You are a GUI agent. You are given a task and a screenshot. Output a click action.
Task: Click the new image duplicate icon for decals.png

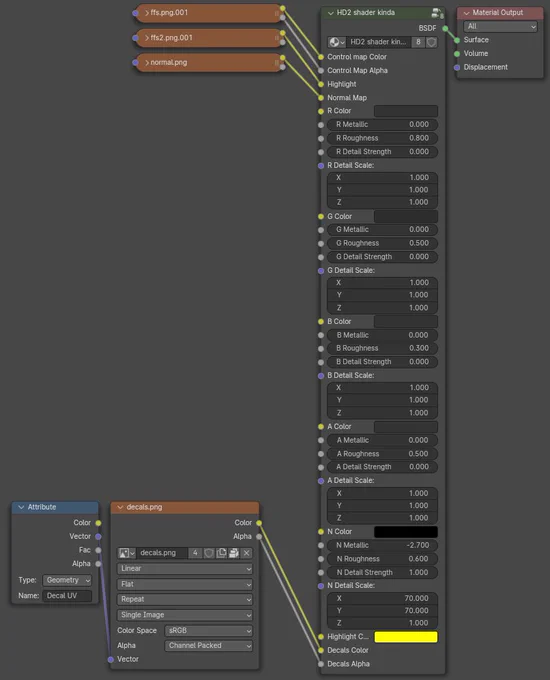(222, 553)
